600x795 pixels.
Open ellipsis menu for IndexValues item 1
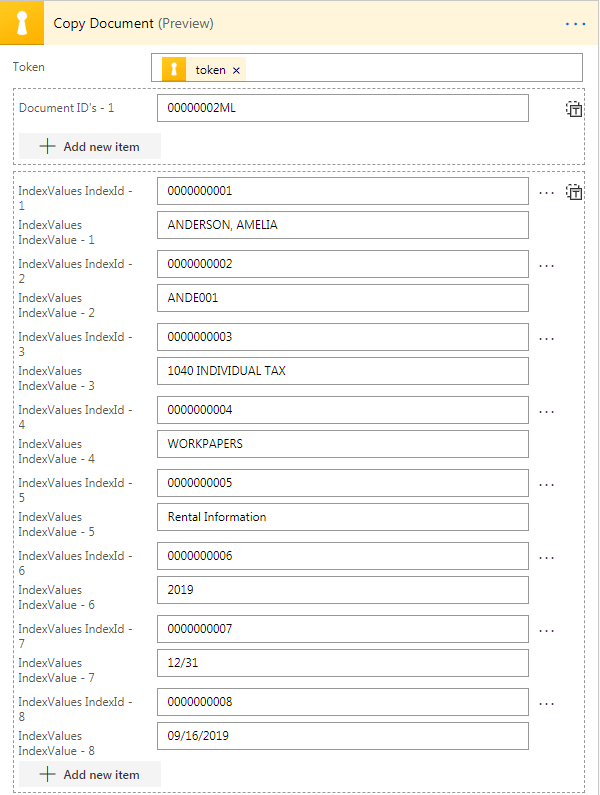point(546,192)
